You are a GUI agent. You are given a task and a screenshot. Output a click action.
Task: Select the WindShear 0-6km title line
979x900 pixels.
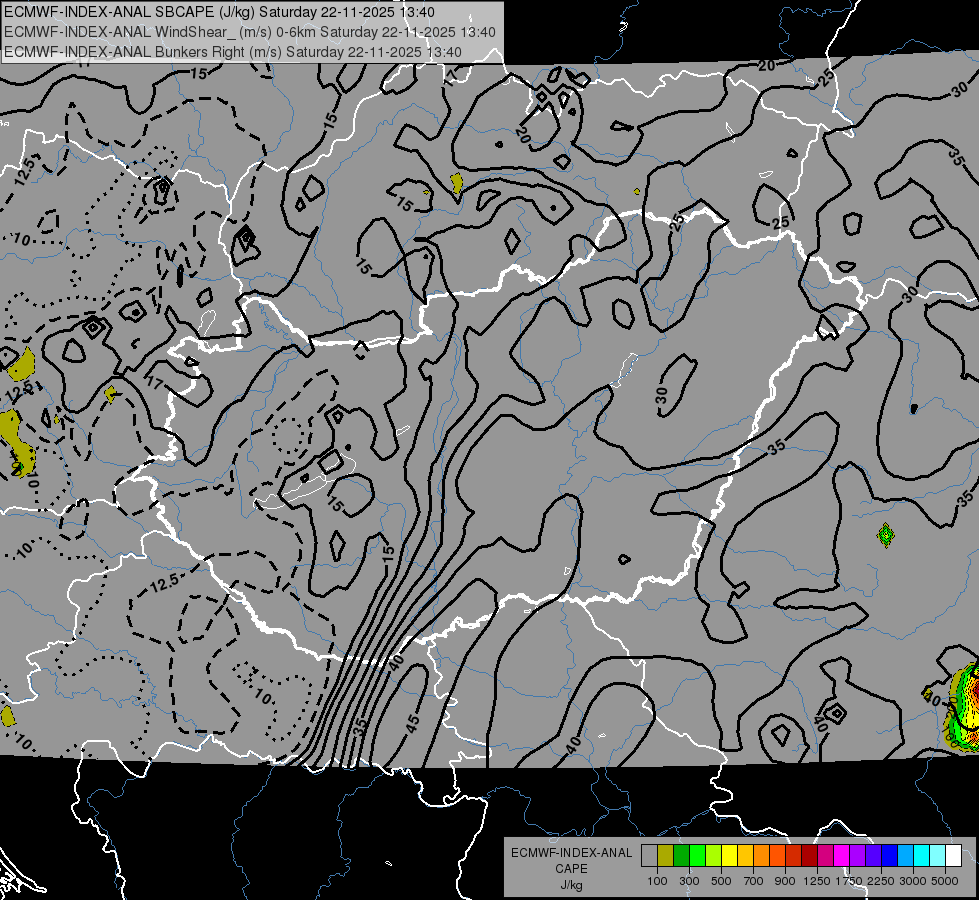(x=250, y=32)
